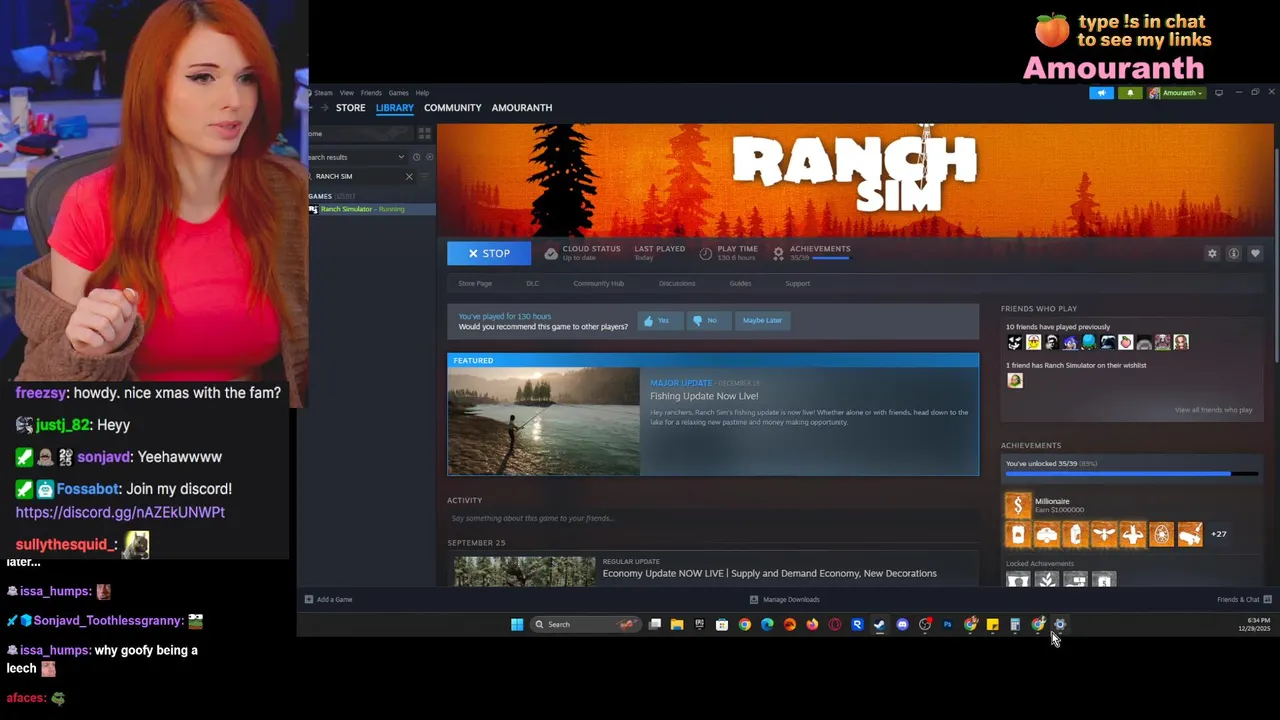Open the Steam page scrollbar
This screenshot has width=1280, height=720.
click(1276, 255)
